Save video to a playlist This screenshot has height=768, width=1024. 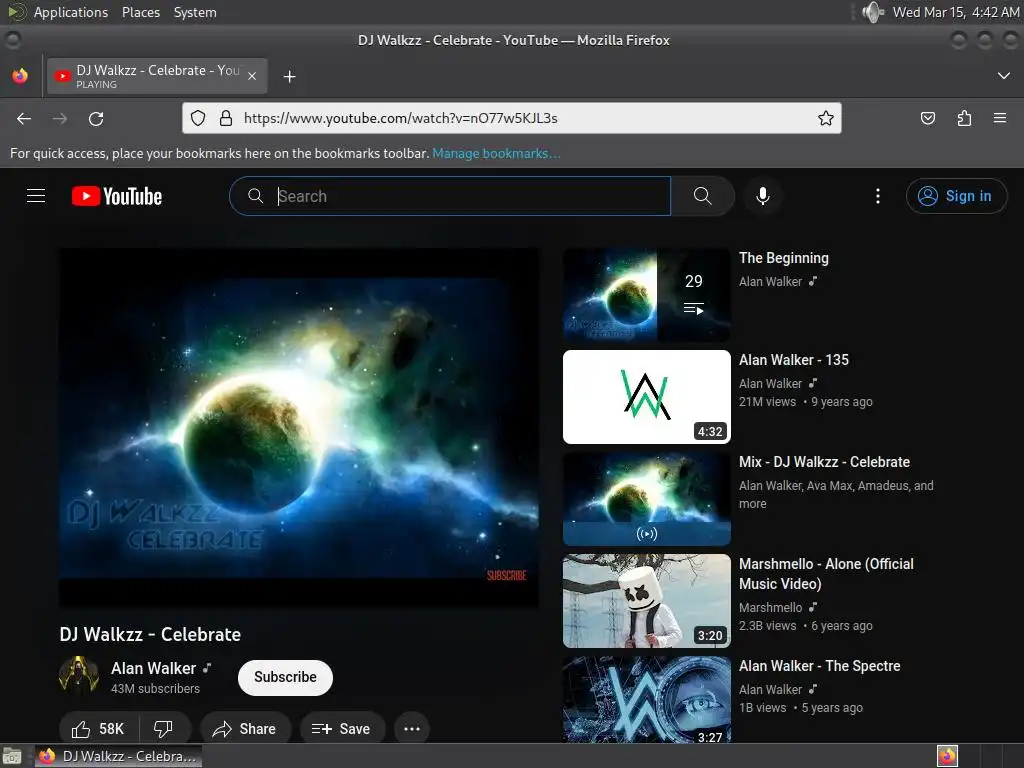point(342,729)
